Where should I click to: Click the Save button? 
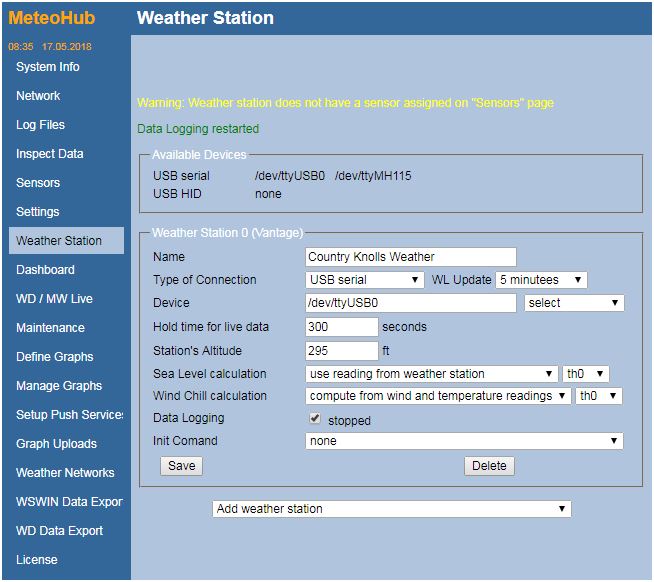(x=181, y=466)
